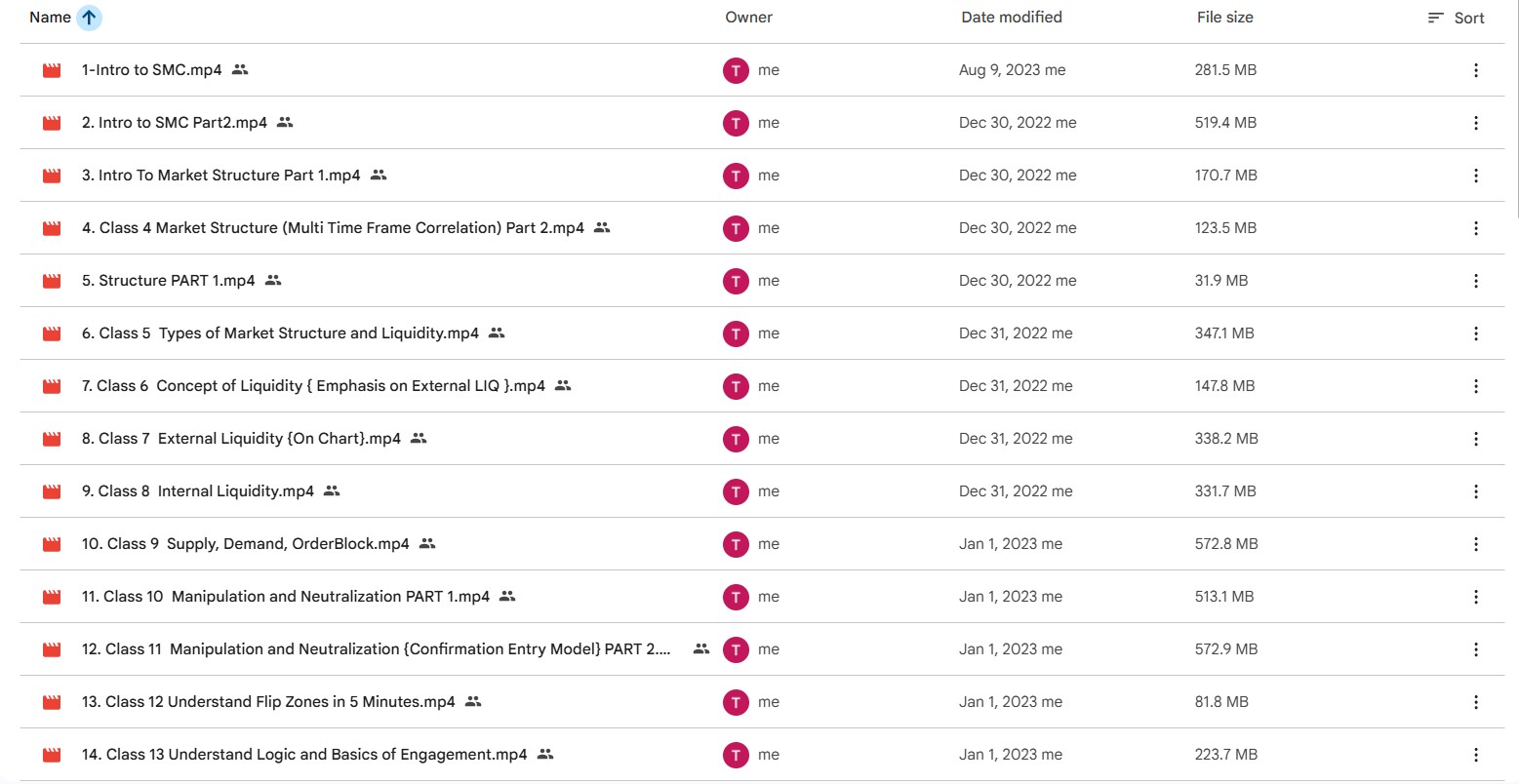Toggle the Name sort direction arrow
The image size is (1519, 784).
(89, 18)
